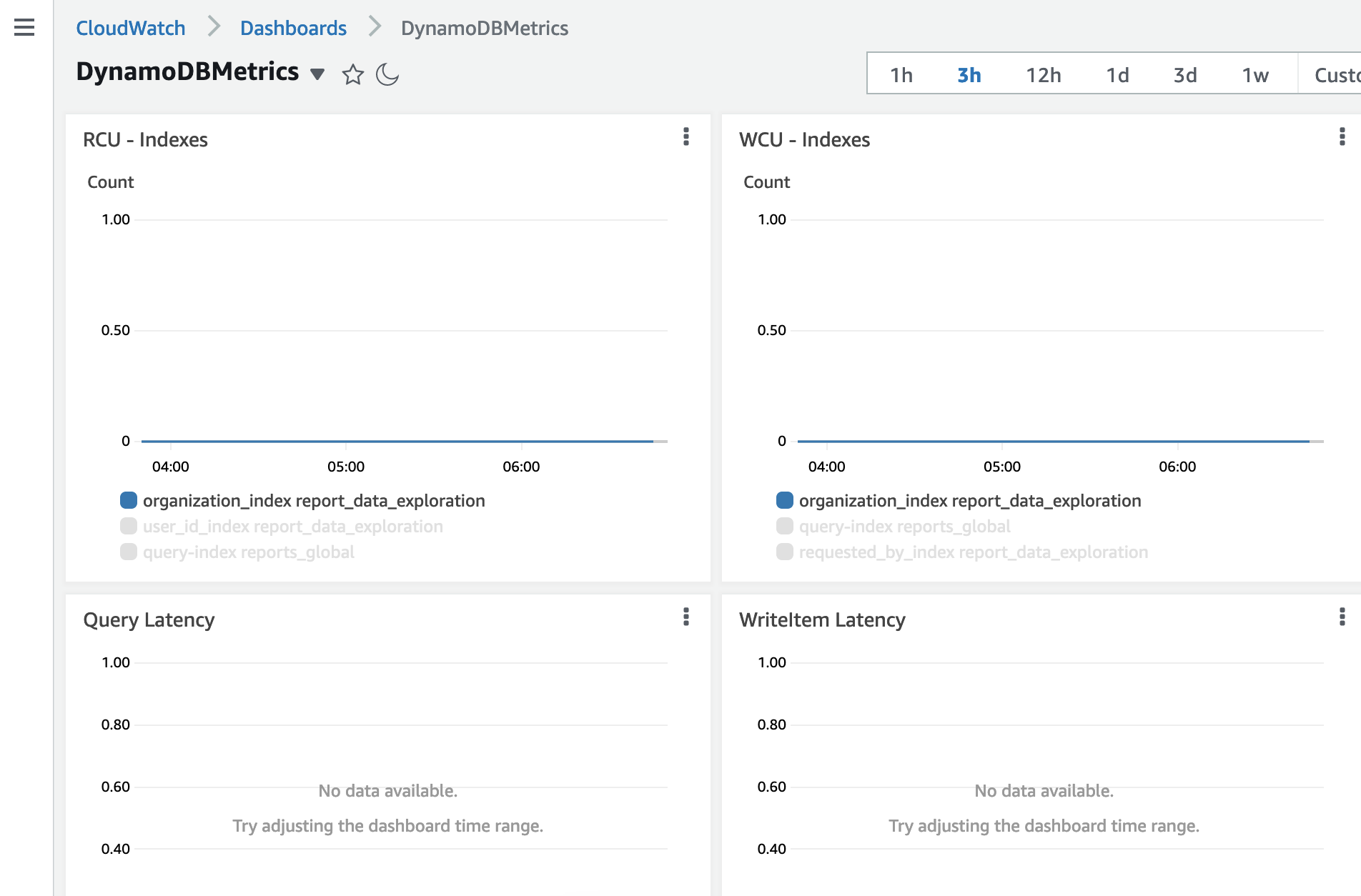Select the 3h time range
This screenshot has width=1361, height=896.
pyautogui.click(x=969, y=74)
